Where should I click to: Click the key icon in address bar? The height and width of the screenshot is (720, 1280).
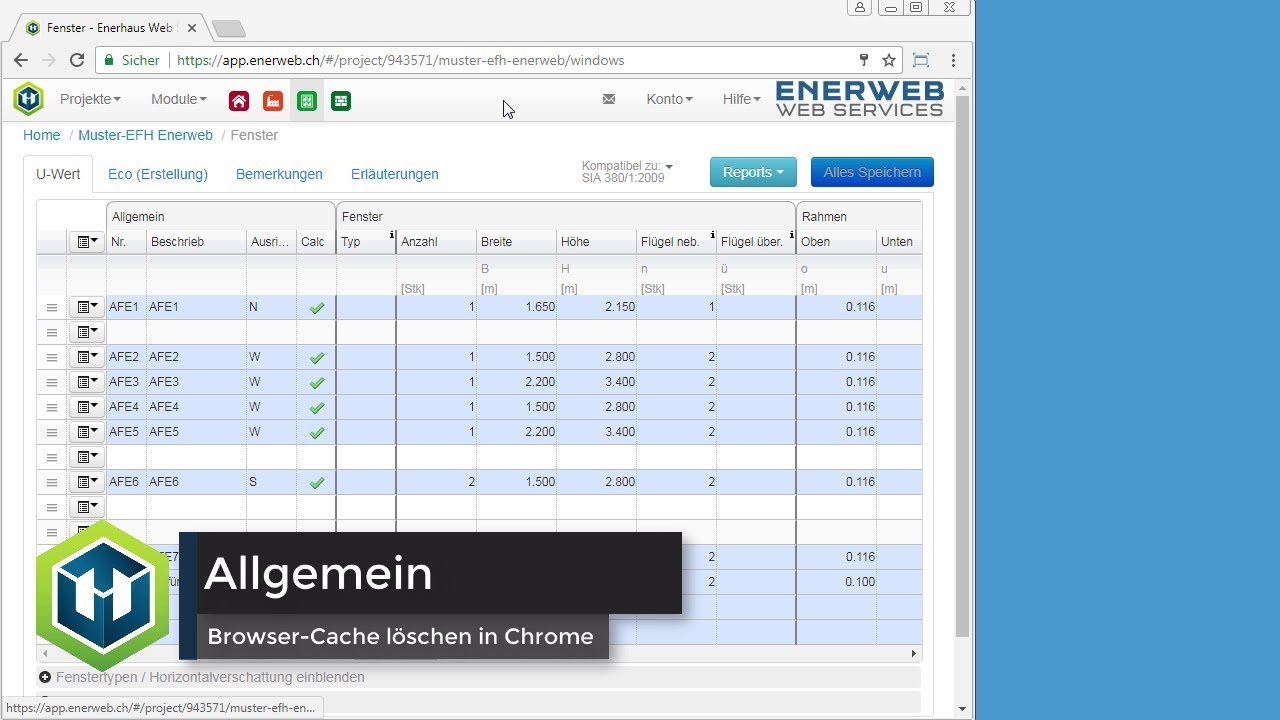coord(864,60)
